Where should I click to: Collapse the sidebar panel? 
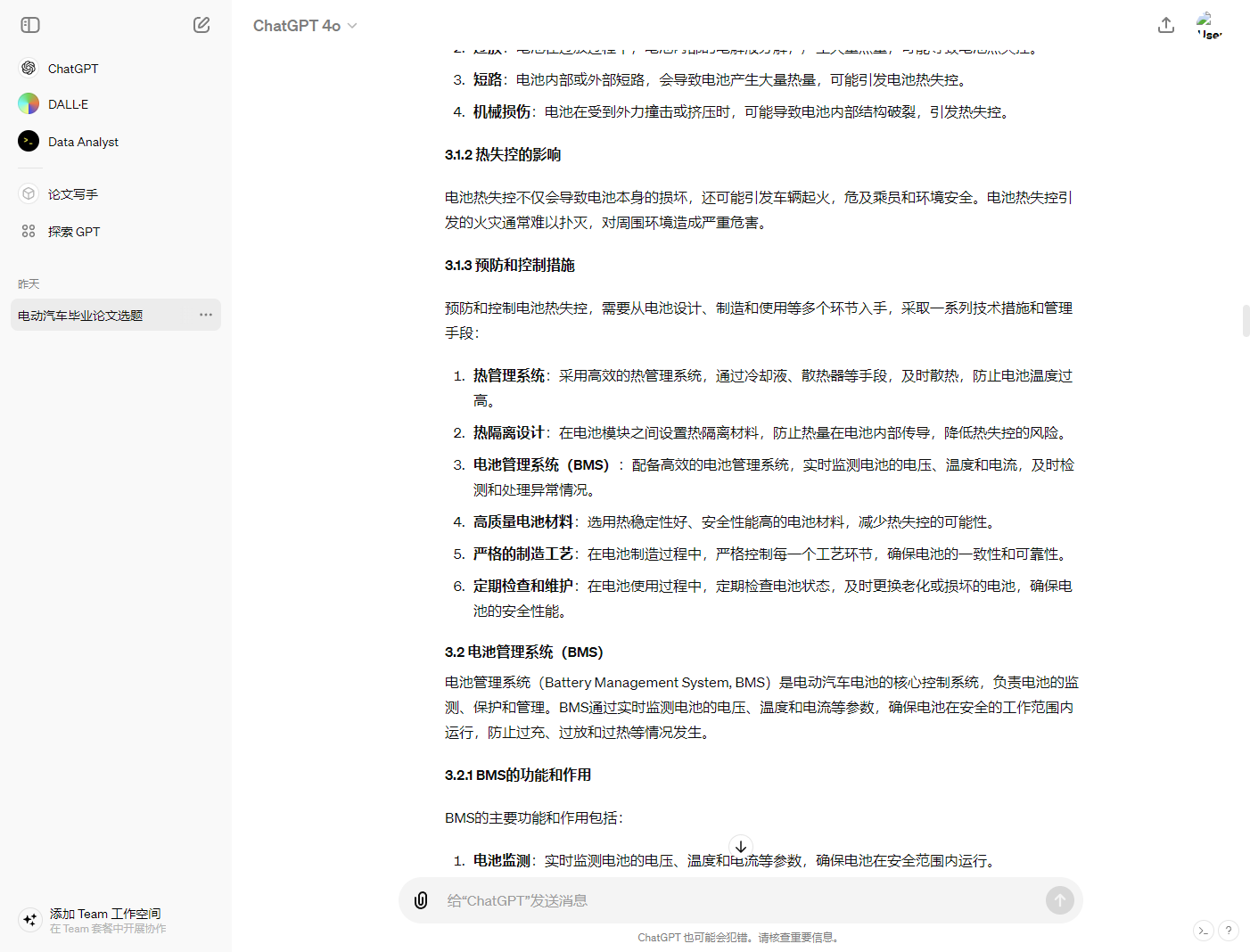pyautogui.click(x=30, y=25)
